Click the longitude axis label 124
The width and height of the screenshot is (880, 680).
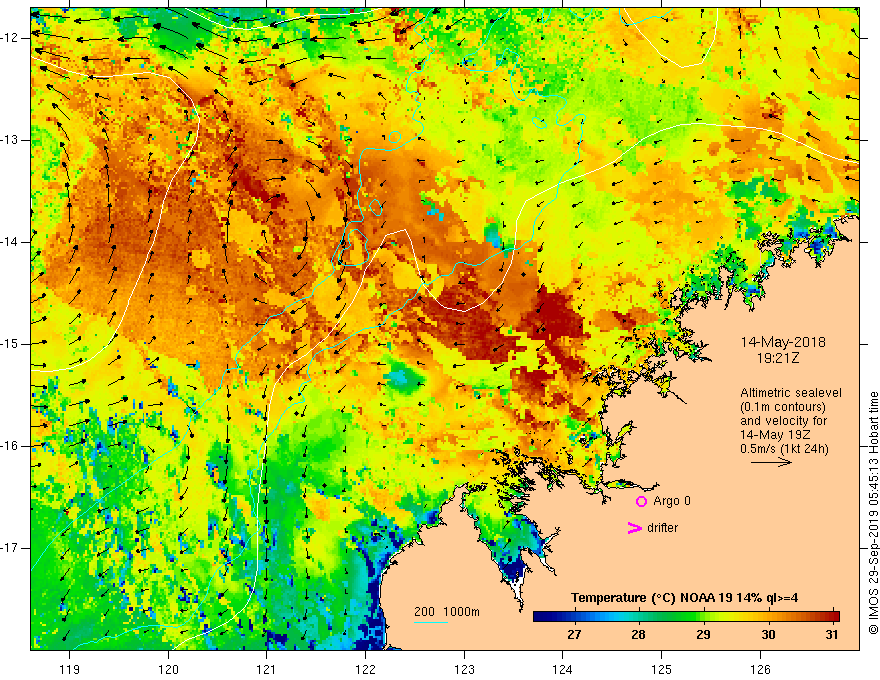coord(562,669)
